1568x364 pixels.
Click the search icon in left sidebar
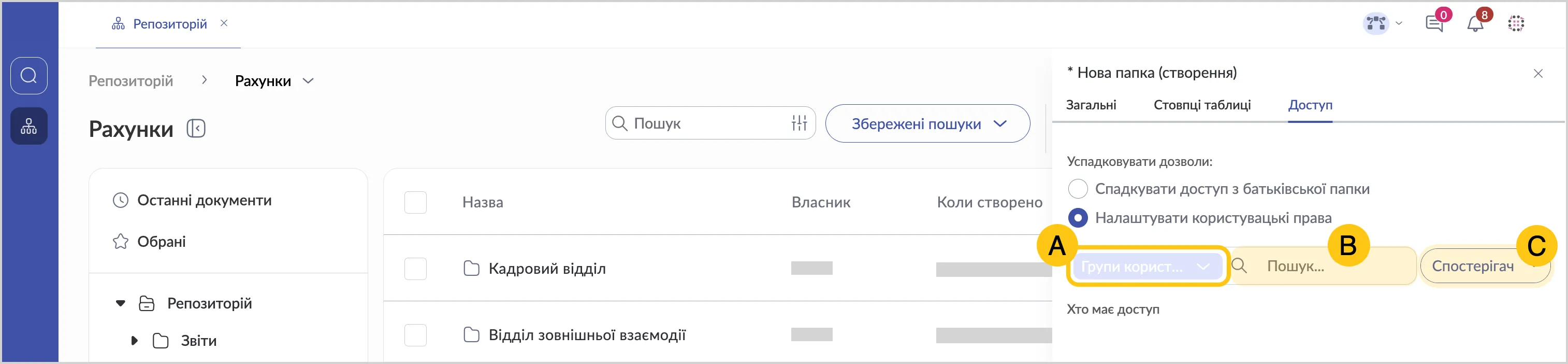click(28, 76)
